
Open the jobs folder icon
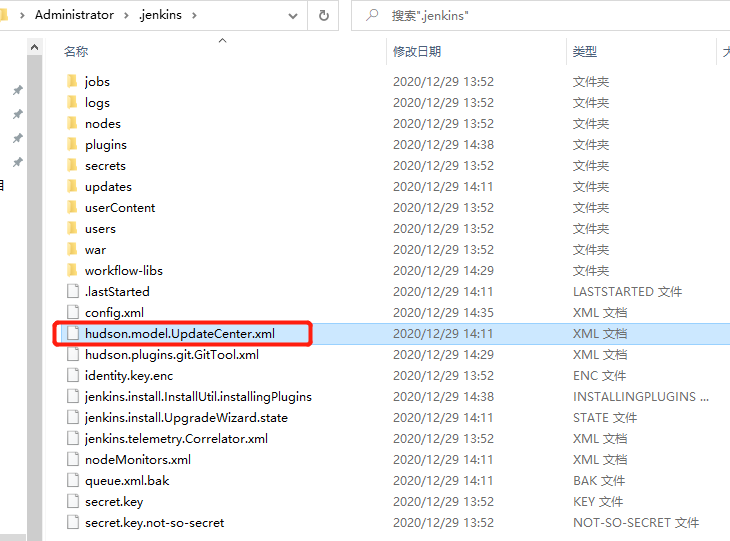(x=72, y=81)
